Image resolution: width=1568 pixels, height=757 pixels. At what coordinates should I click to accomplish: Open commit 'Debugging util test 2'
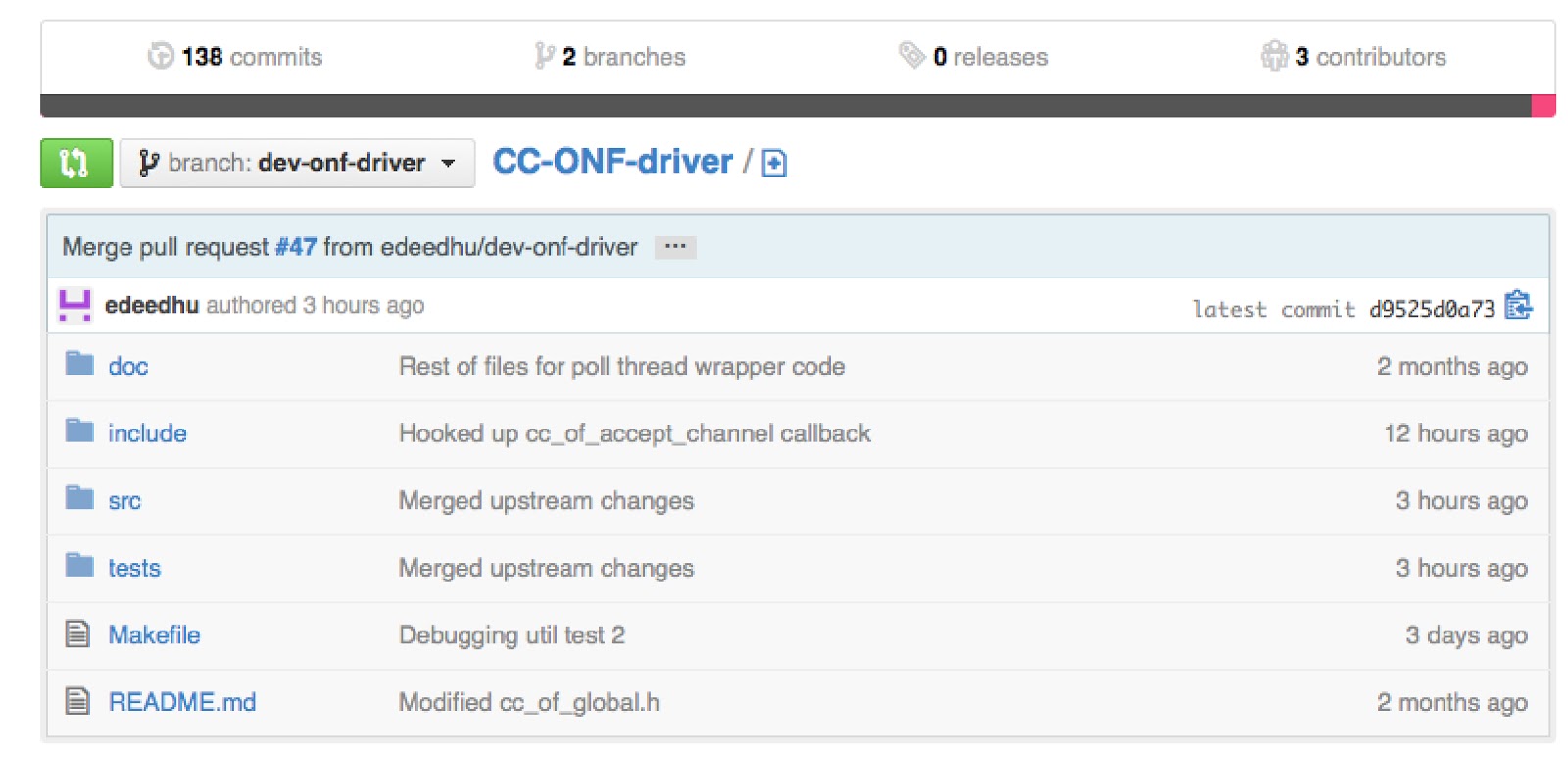click(x=512, y=635)
